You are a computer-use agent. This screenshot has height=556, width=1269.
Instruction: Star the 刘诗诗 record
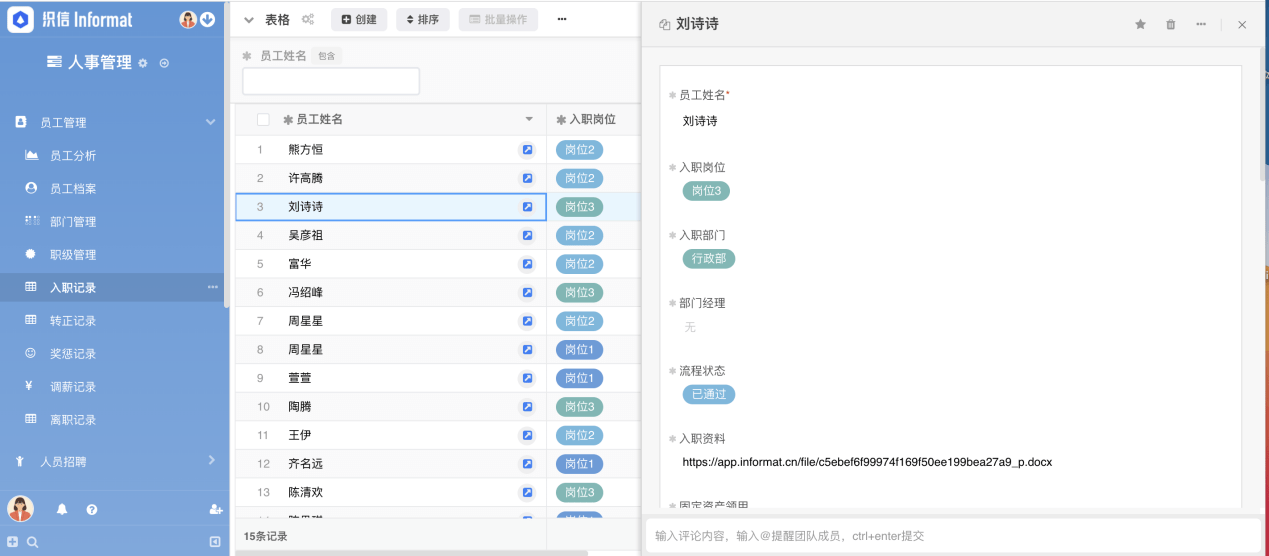point(1140,24)
